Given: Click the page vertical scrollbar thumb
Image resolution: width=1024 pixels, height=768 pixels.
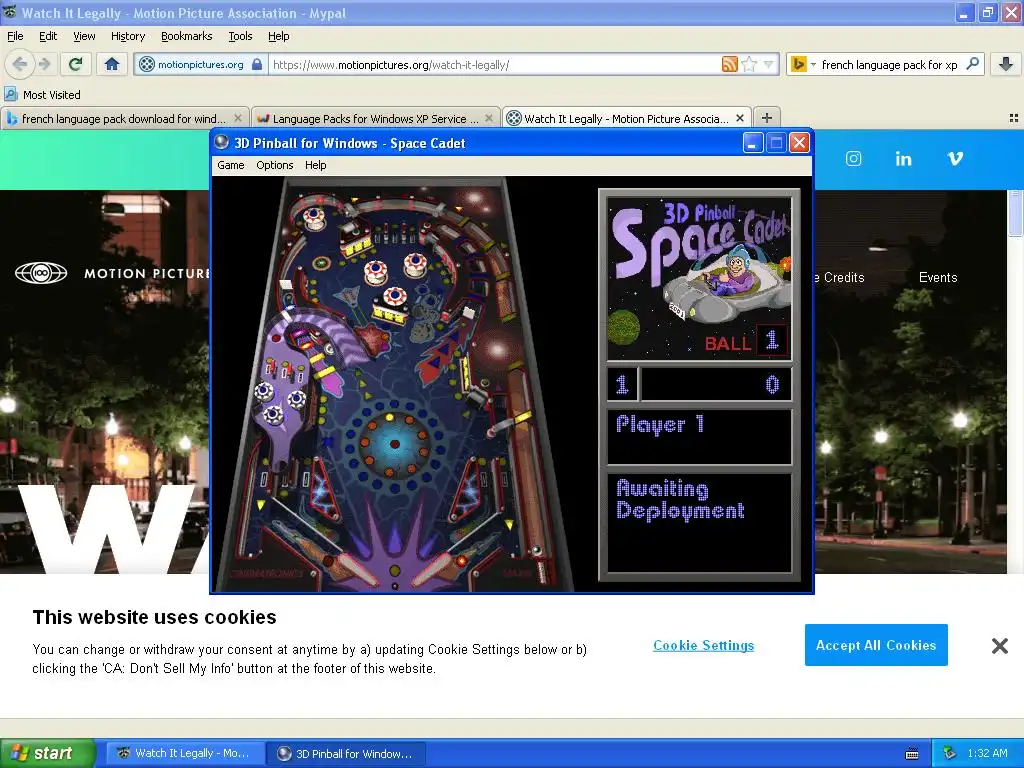Looking at the screenshot, I should pos(1016,213).
